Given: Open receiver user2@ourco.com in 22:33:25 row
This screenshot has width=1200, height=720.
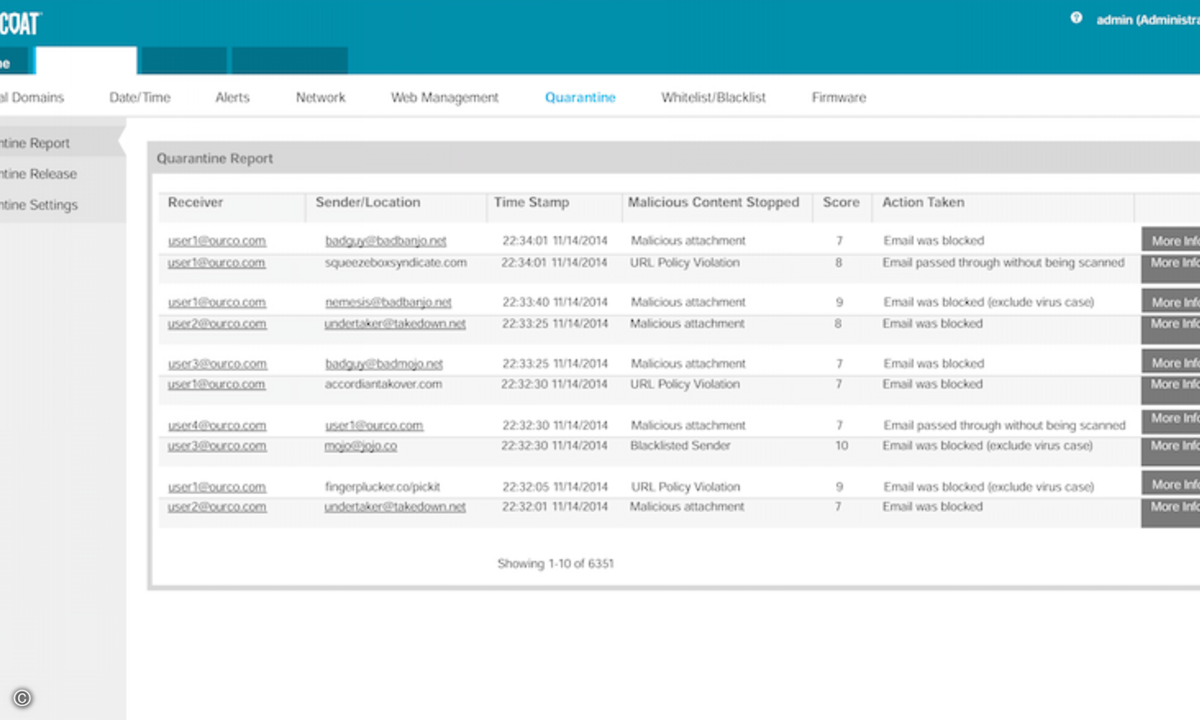Looking at the screenshot, I should [x=217, y=324].
